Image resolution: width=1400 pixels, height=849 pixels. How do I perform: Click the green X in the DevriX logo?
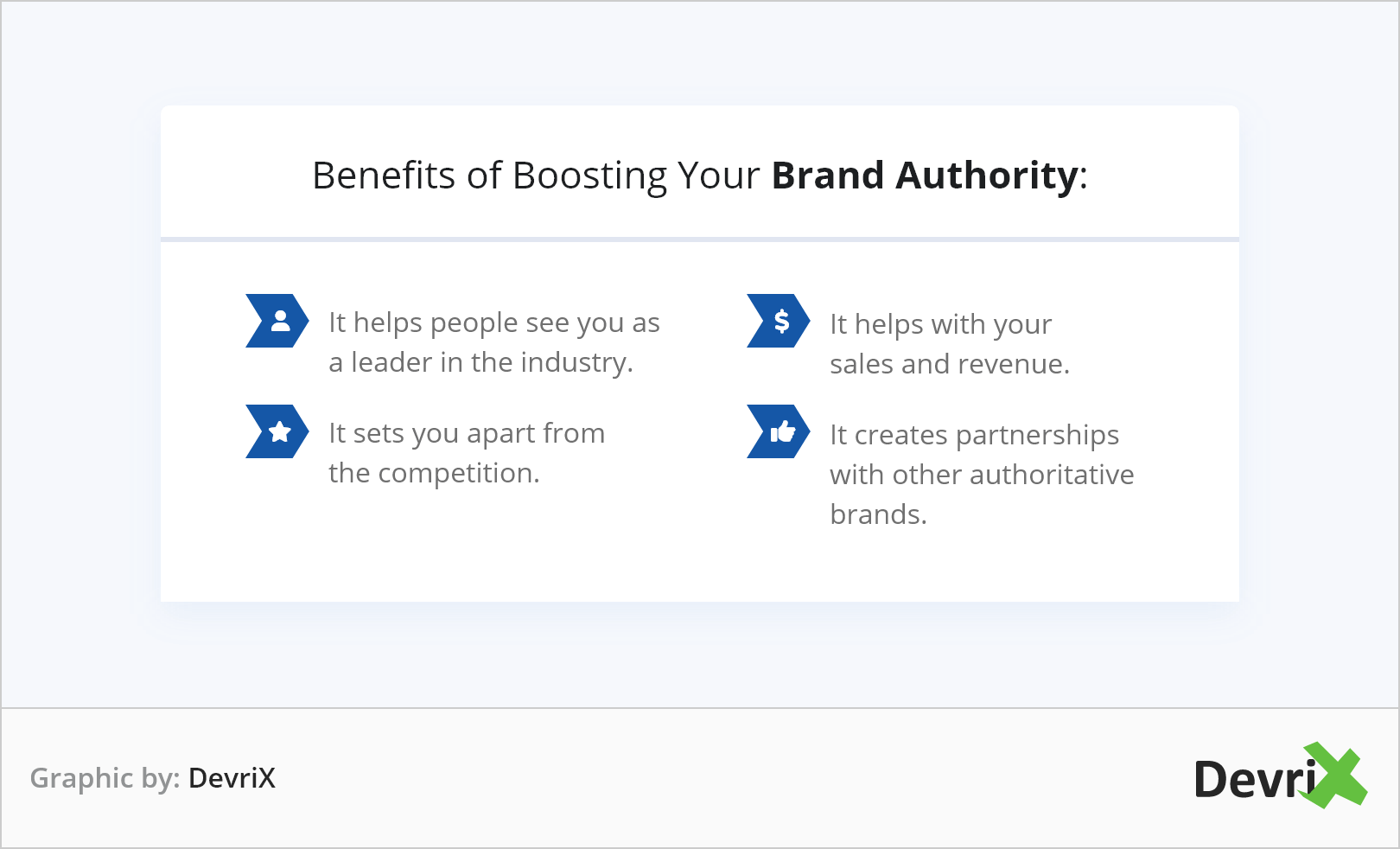click(x=1336, y=775)
